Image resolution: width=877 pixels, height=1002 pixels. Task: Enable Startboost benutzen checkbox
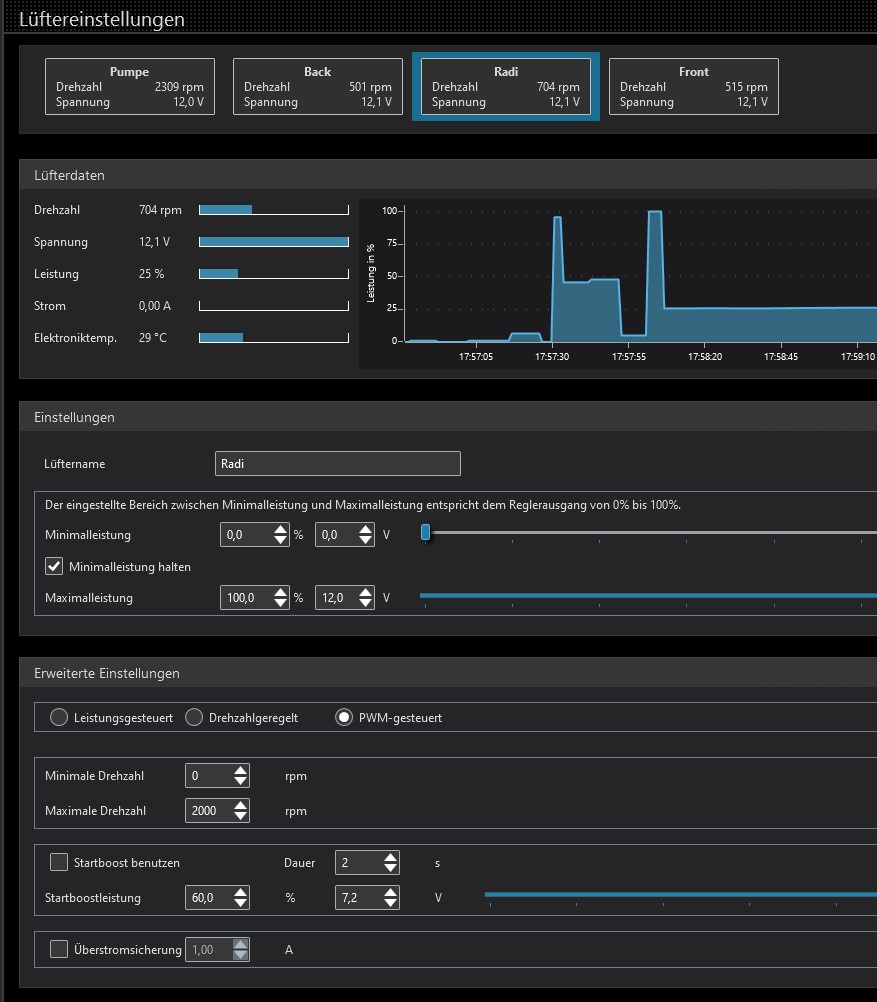click(59, 862)
